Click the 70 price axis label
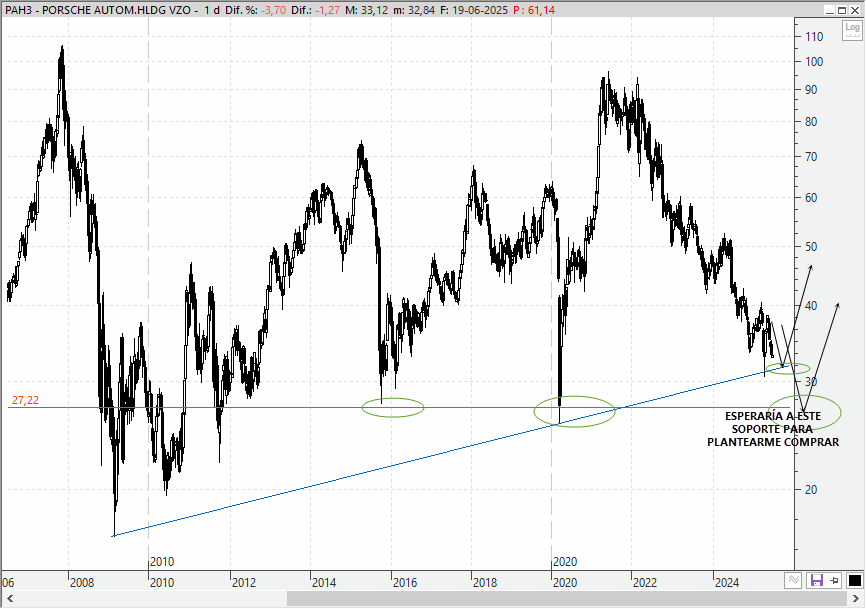Viewport: 866px width, 609px height. tap(811, 157)
